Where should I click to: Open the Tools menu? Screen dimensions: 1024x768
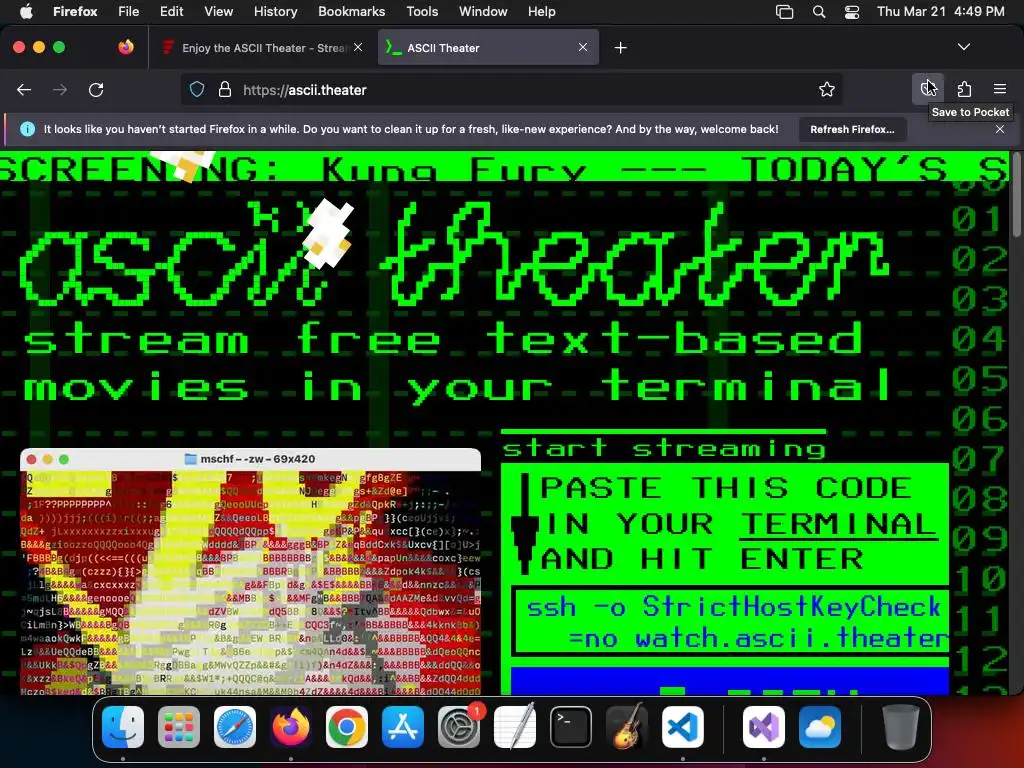(422, 11)
